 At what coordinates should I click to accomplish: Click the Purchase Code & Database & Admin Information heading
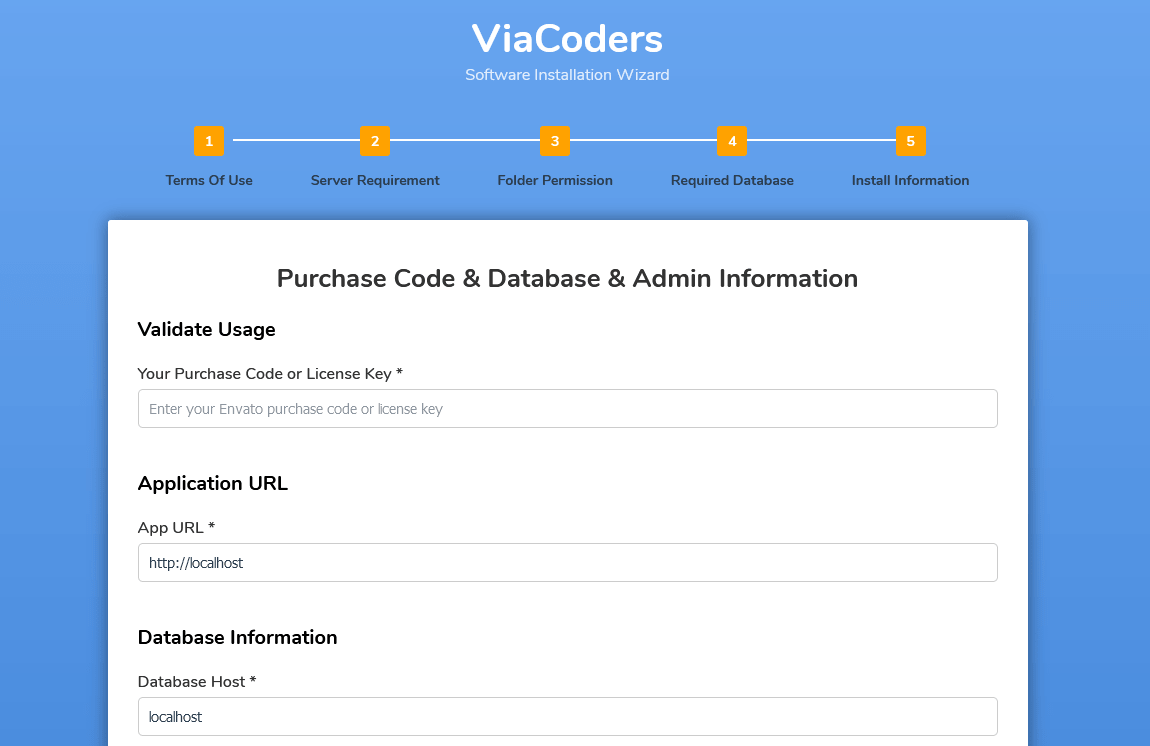pos(567,278)
